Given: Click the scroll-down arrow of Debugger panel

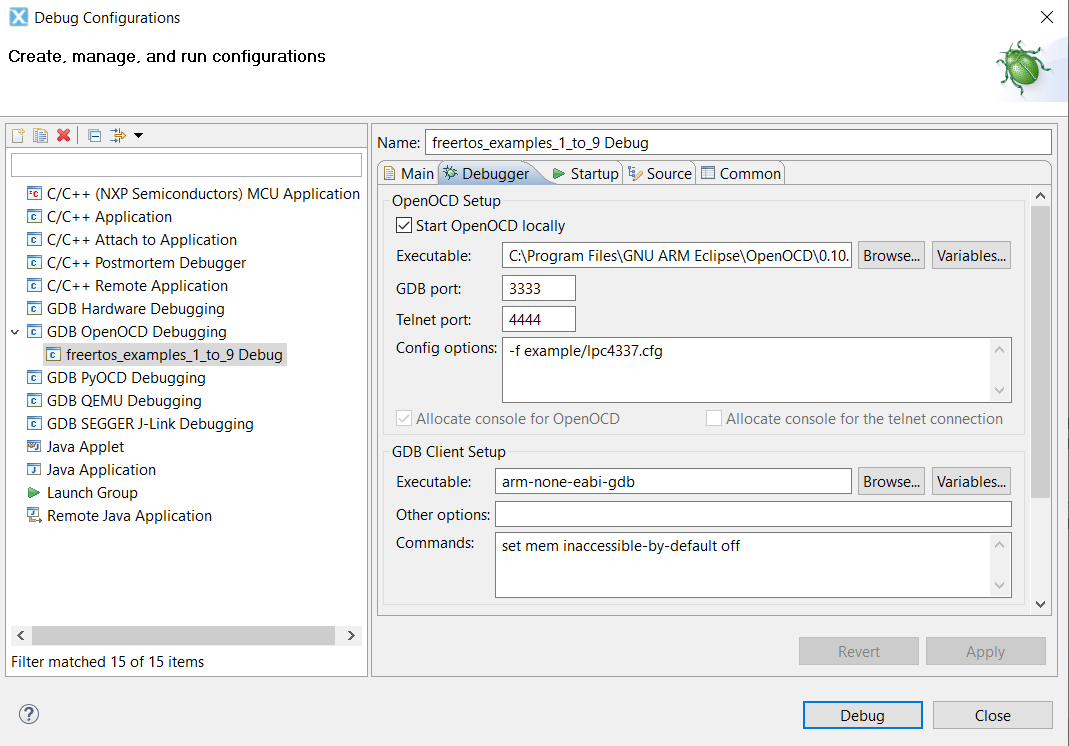Looking at the screenshot, I should 1040,603.
